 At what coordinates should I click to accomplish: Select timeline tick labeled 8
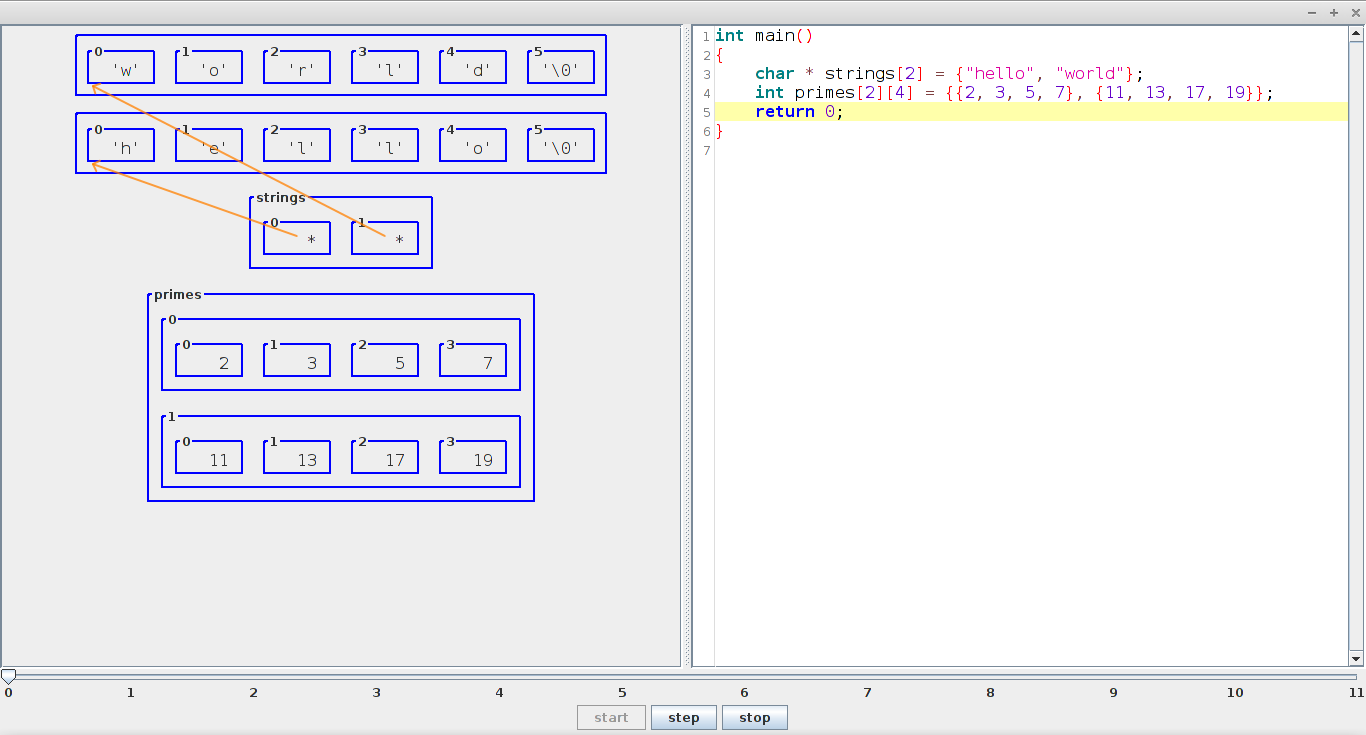click(990, 692)
